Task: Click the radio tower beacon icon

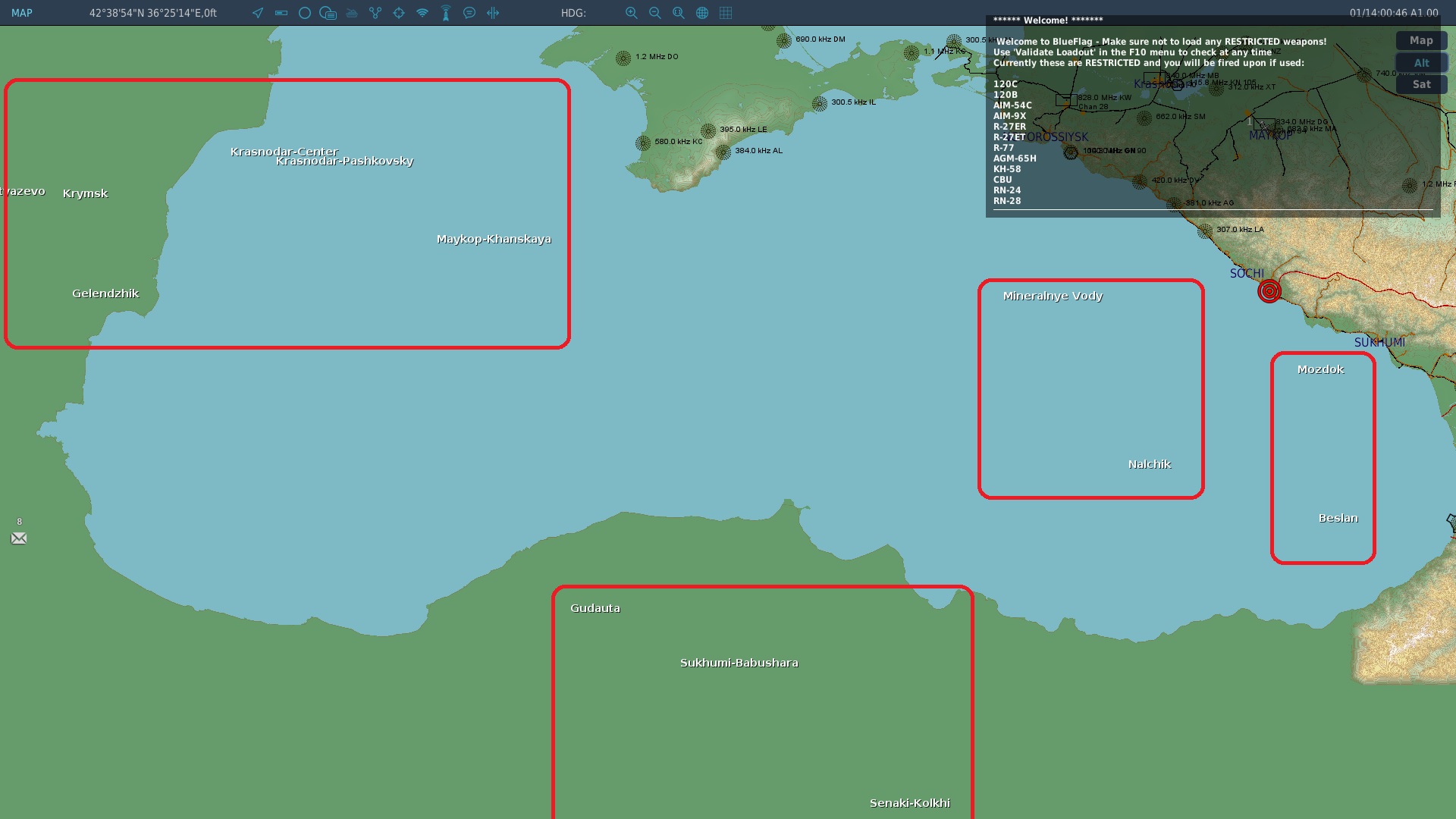Action: pyautogui.click(x=446, y=13)
